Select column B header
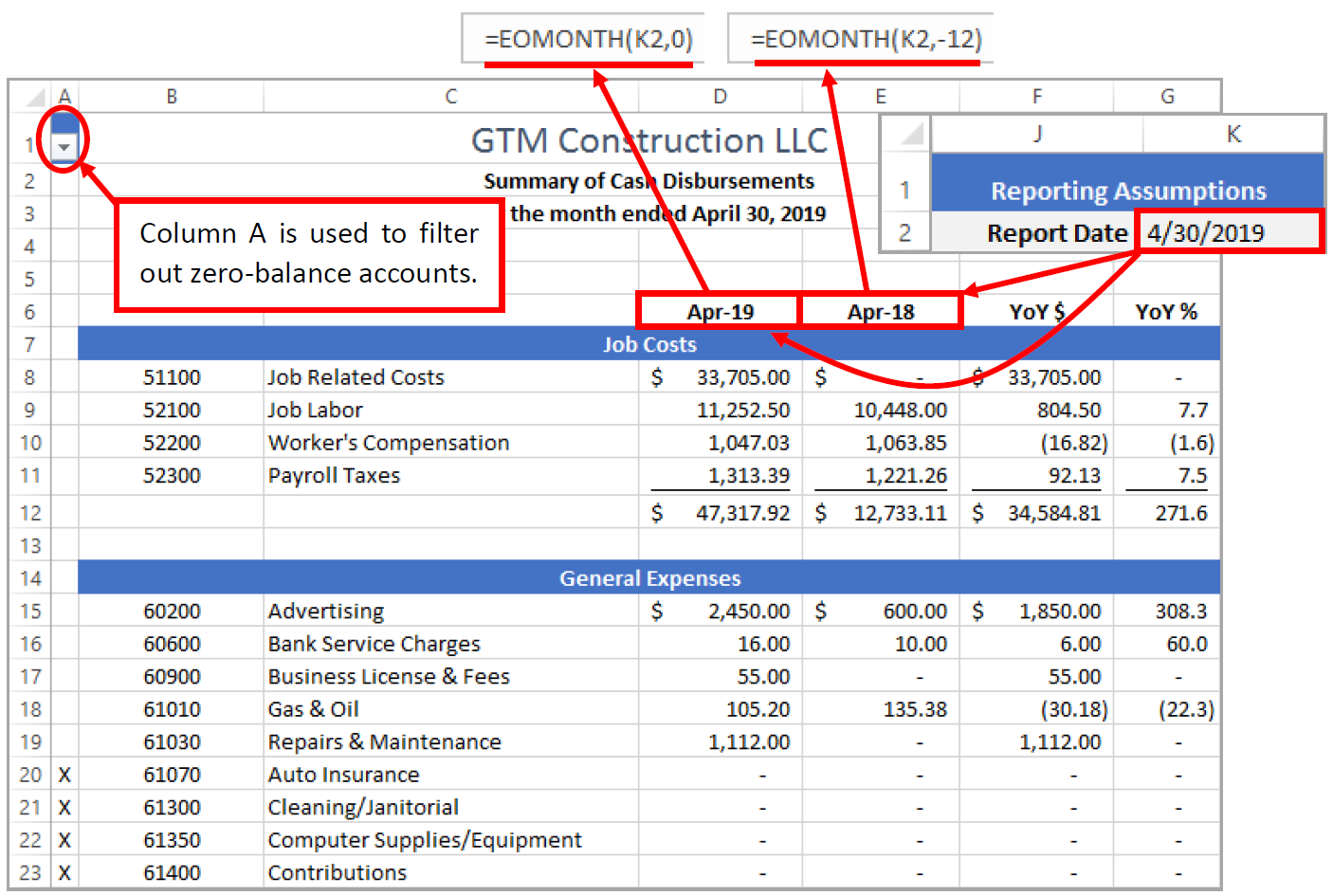1333x896 pixels. (x=171, y=96)
